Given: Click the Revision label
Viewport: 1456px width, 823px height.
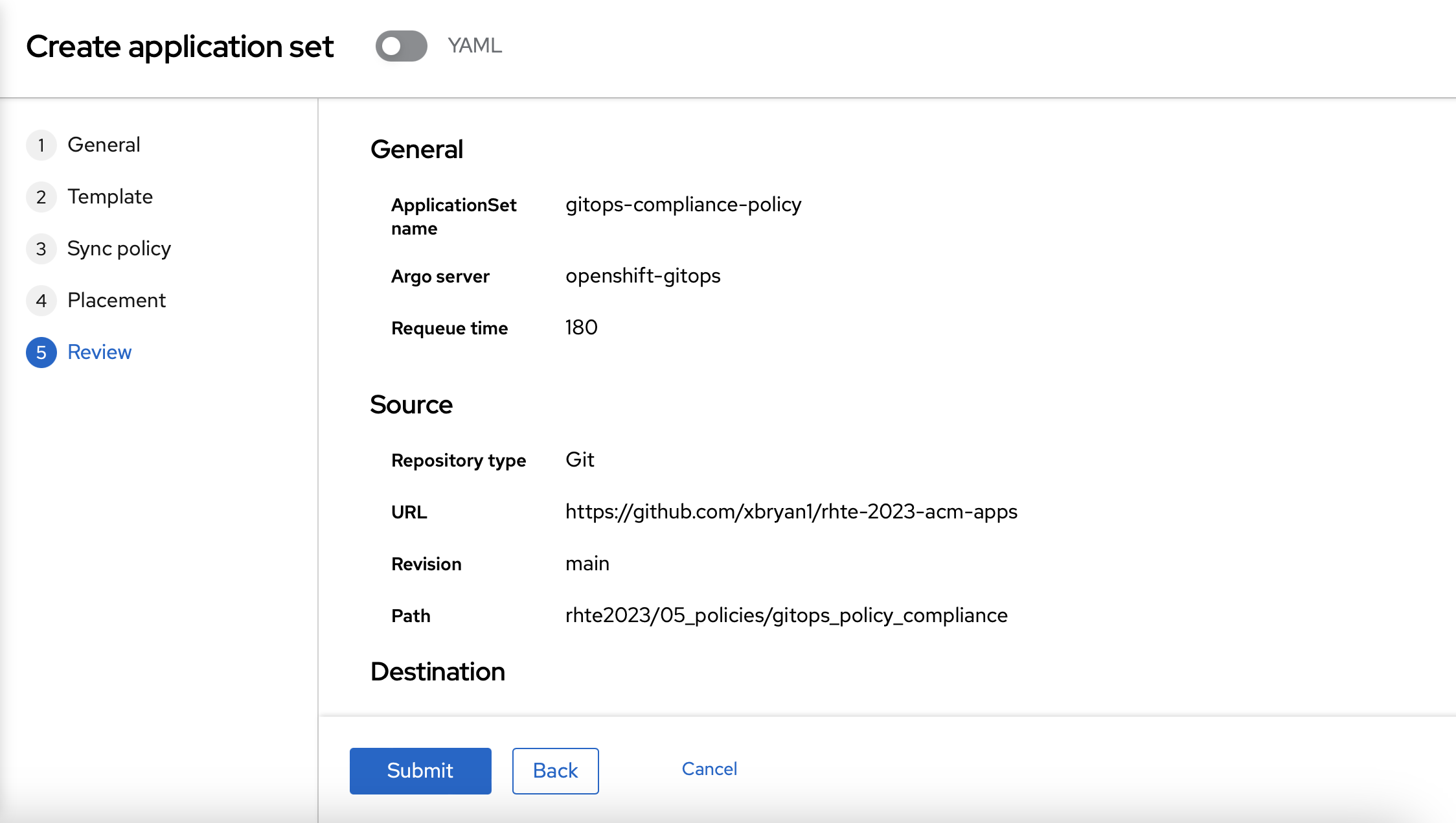Looking at the screenshot, I should pos(426,564).
